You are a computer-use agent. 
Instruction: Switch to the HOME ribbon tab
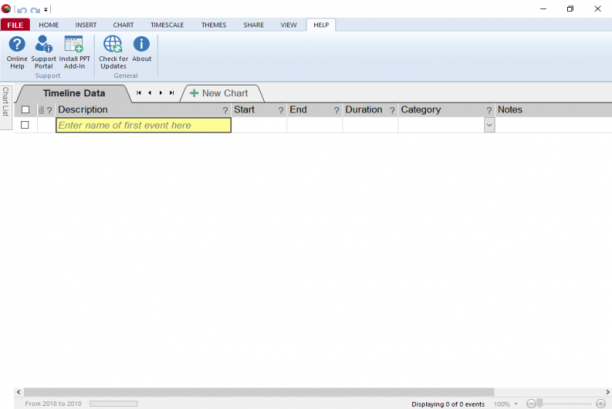[x=48, y=25]
